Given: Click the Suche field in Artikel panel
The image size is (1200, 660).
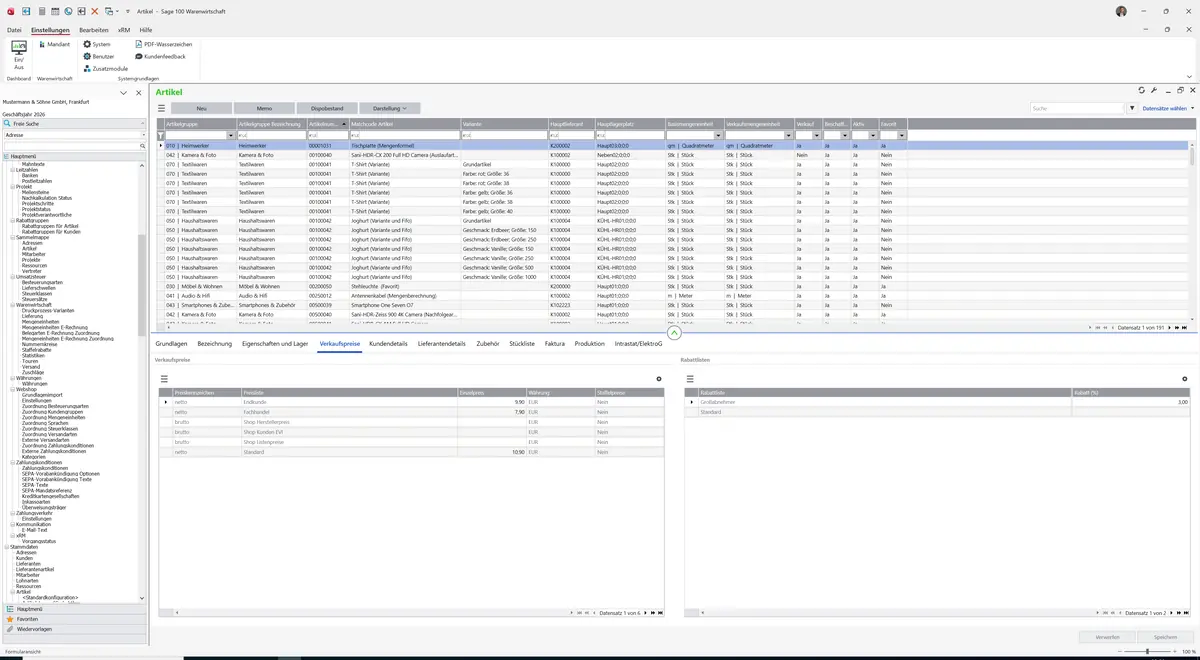Looking at the screenshot, I should coord(1077,108).
